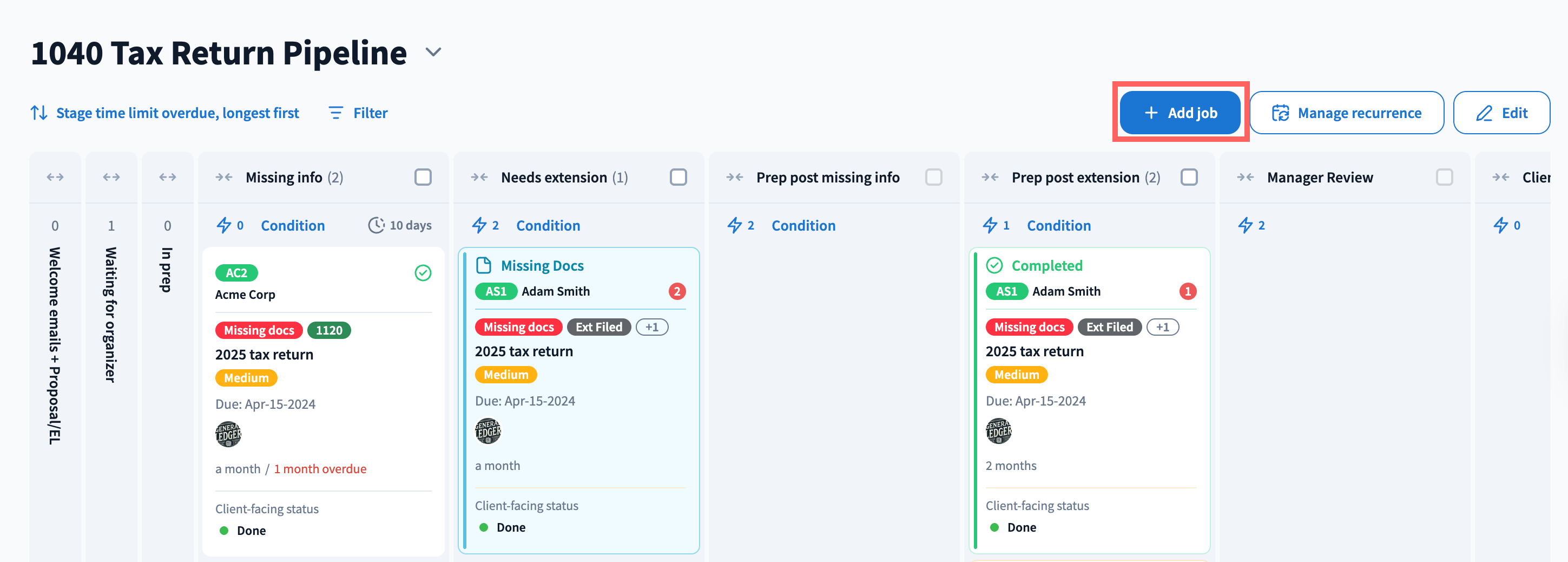Click the Missing Docs document icon
Viewport: 1568px width, 562px height.
[483, 265]
